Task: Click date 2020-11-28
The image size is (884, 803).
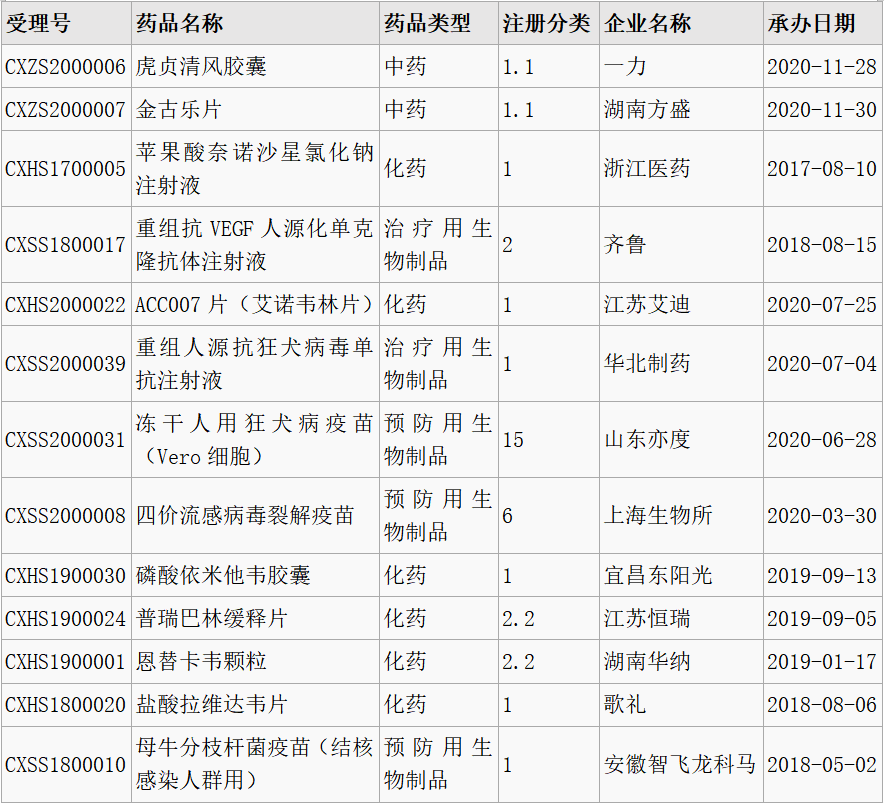Action: click(x=821, y=67)
